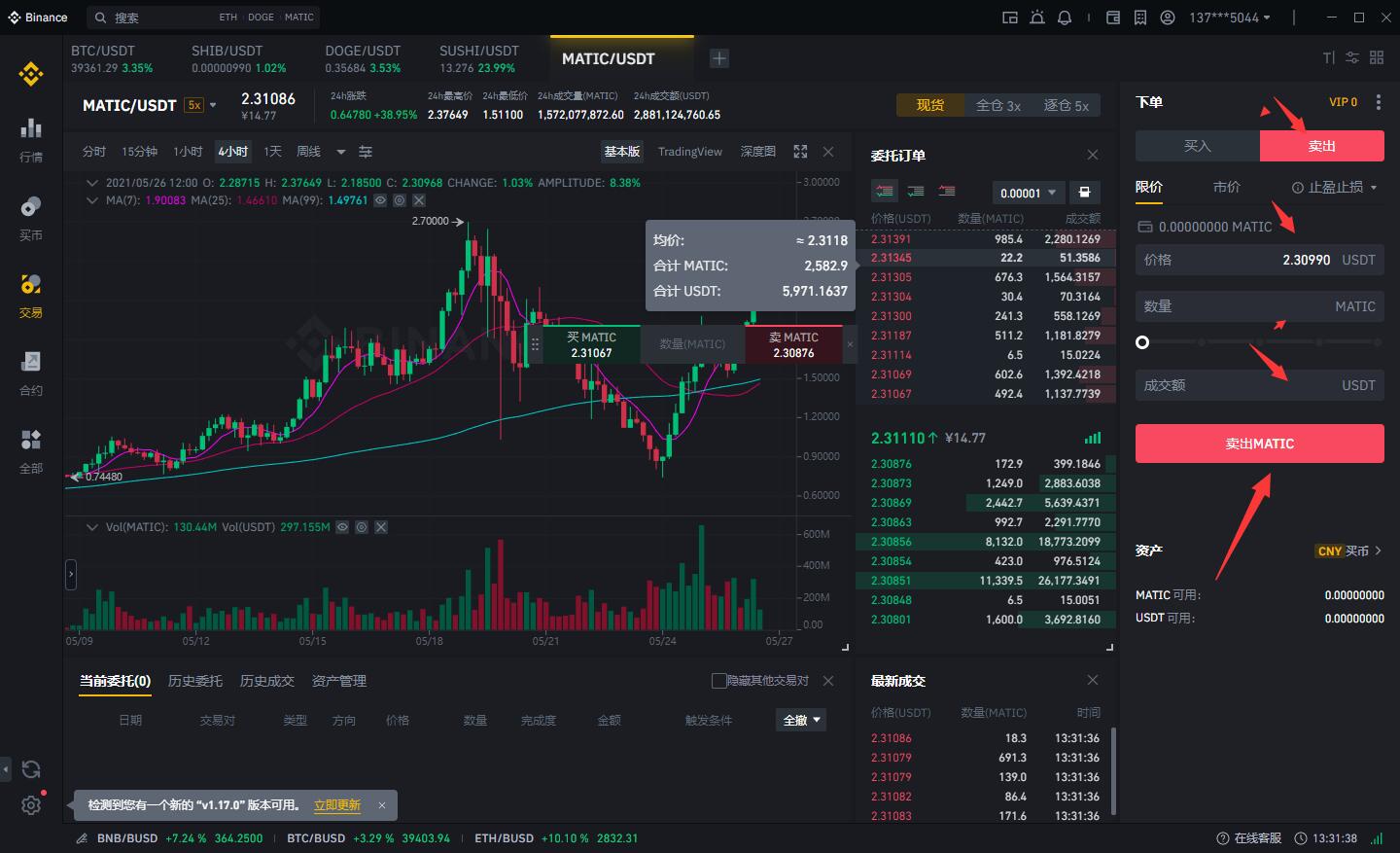Expand the left side panel arrow
The image size is (1400, 853).
(71, 575)
